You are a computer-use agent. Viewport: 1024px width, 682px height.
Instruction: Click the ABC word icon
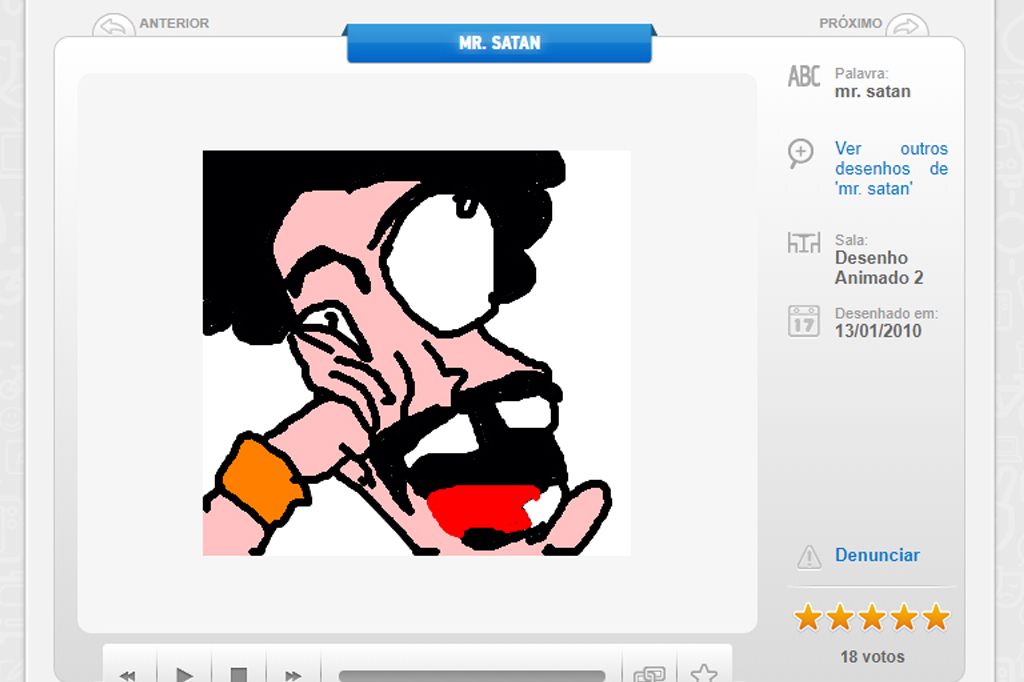click(804, 76)
